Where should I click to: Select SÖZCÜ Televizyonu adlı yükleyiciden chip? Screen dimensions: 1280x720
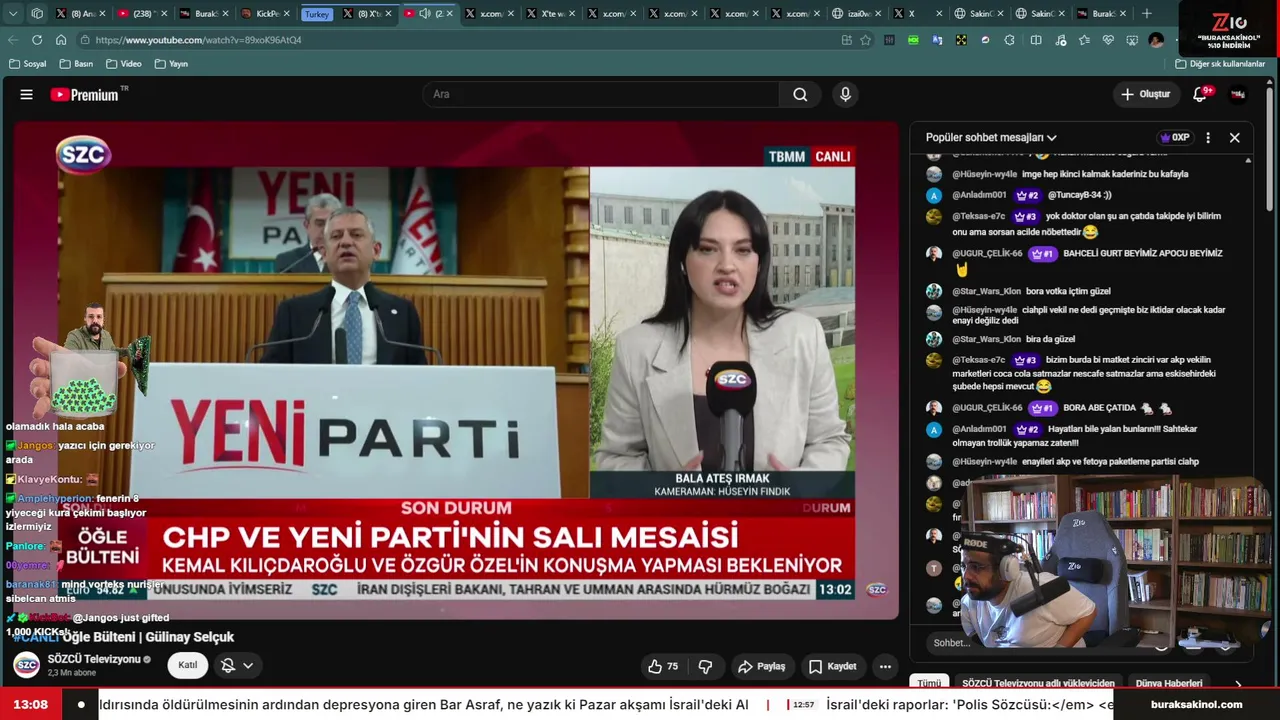point(1038,683)
